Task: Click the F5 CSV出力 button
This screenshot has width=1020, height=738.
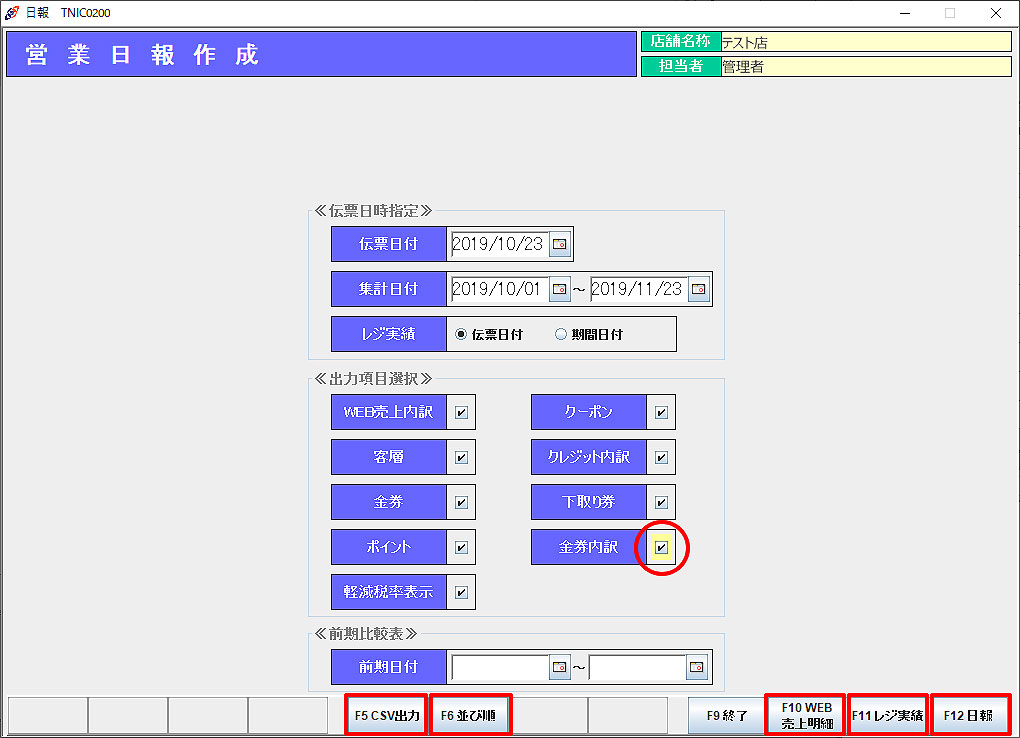Action: click(387, 715)
